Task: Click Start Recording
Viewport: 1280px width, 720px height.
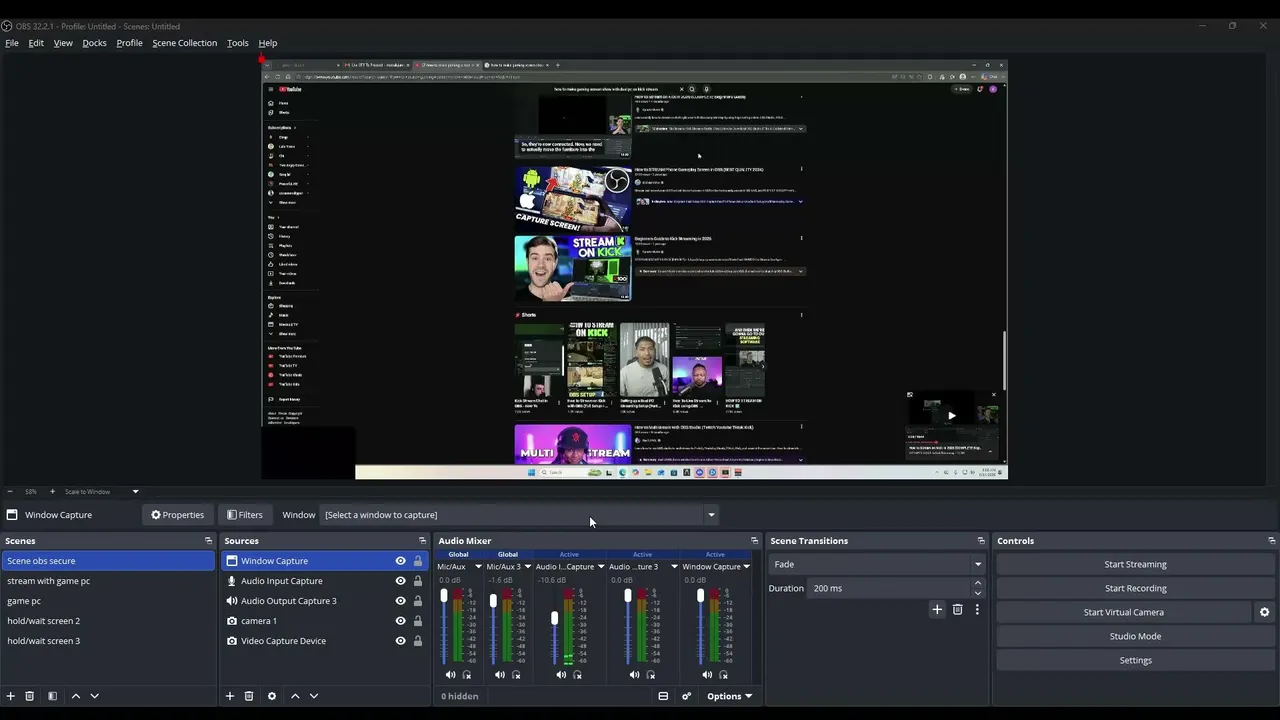Action: coord(1136,588)
